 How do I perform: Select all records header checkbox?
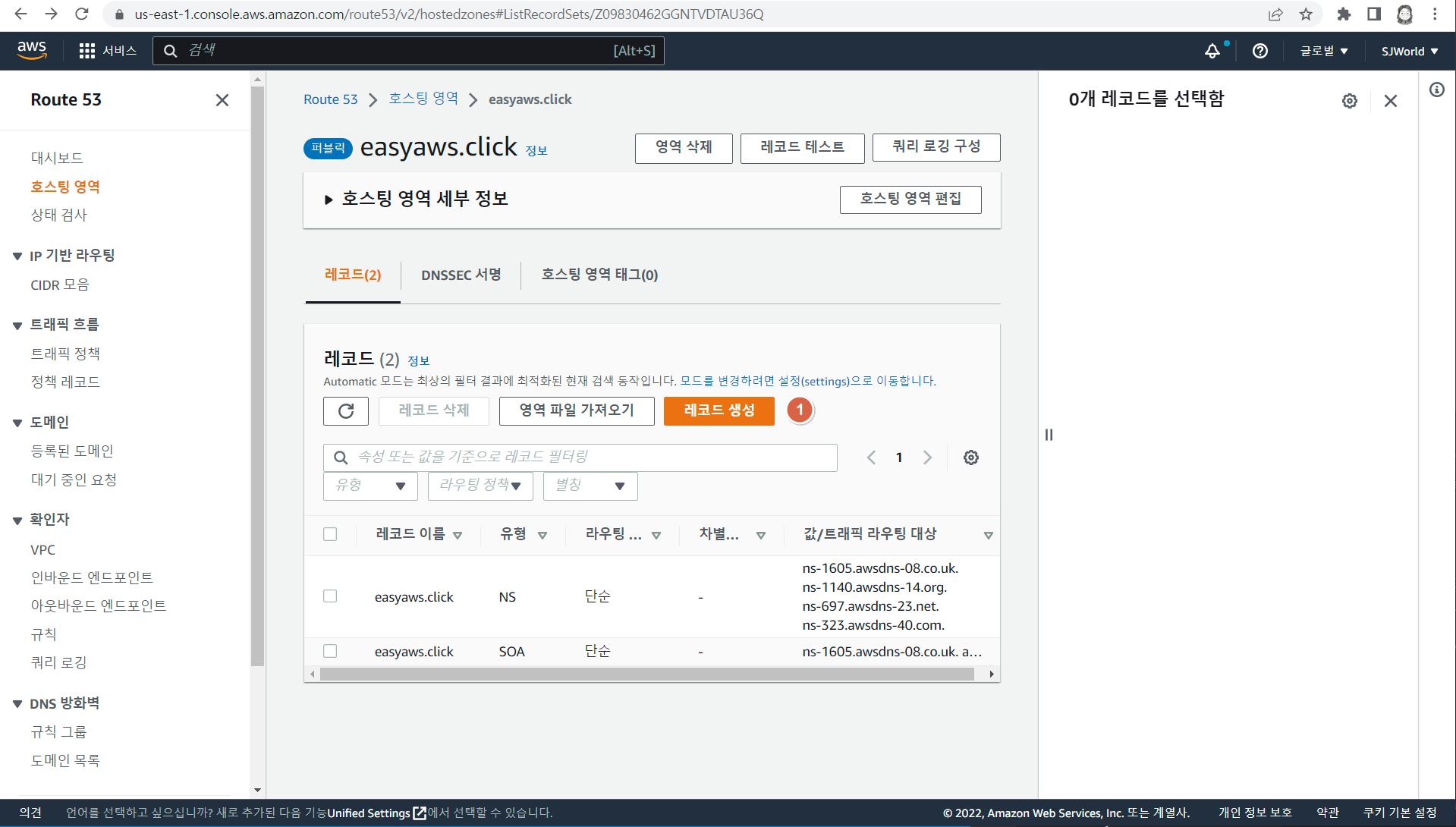(x=330, y=534)
